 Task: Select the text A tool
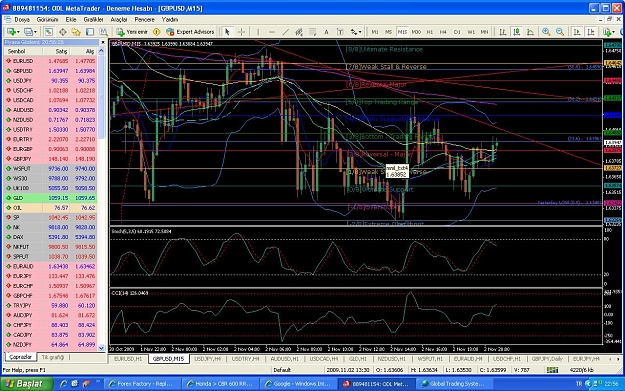pos(326,32)
